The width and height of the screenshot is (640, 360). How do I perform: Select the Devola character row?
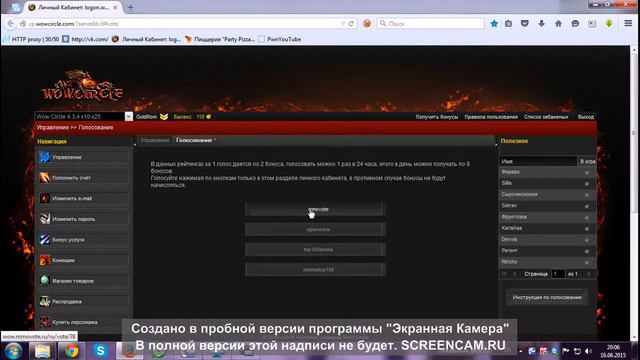(x=547, y=239)
